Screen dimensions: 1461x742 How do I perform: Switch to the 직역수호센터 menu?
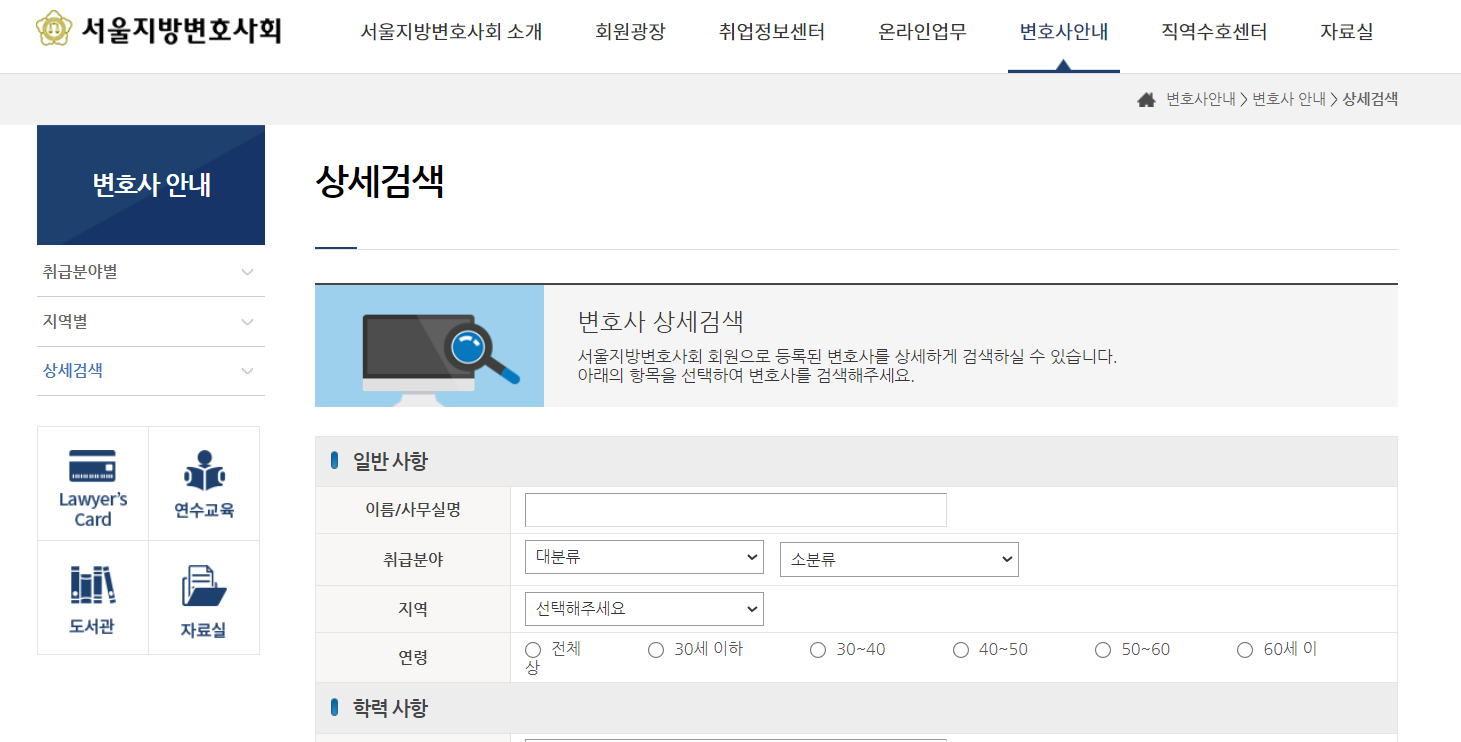pos(1213,31)
